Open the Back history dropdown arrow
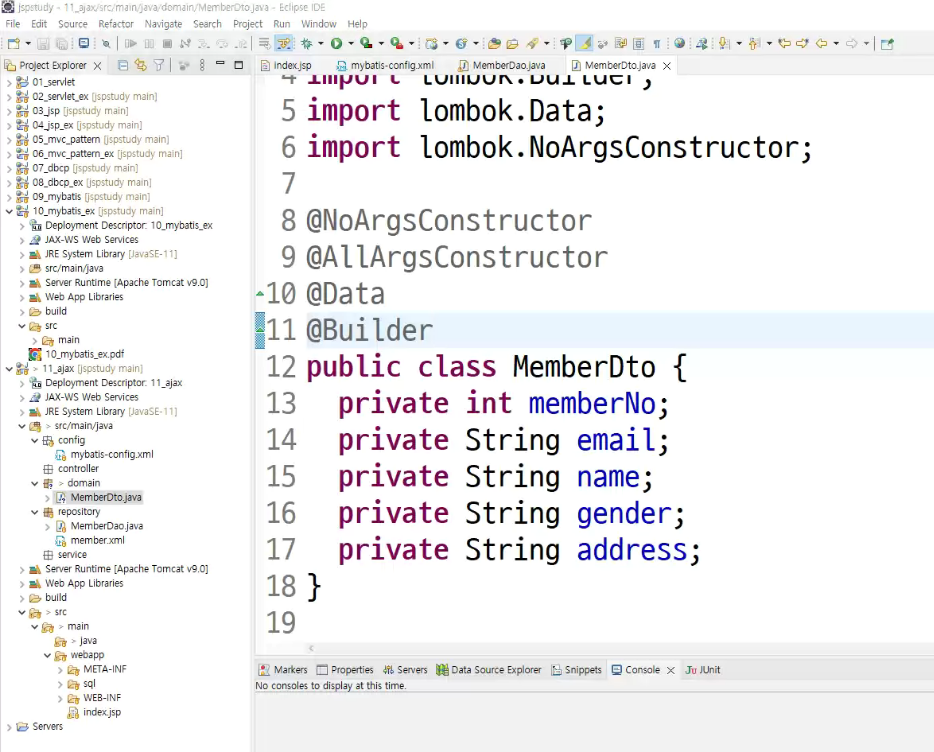 point(836,43)
